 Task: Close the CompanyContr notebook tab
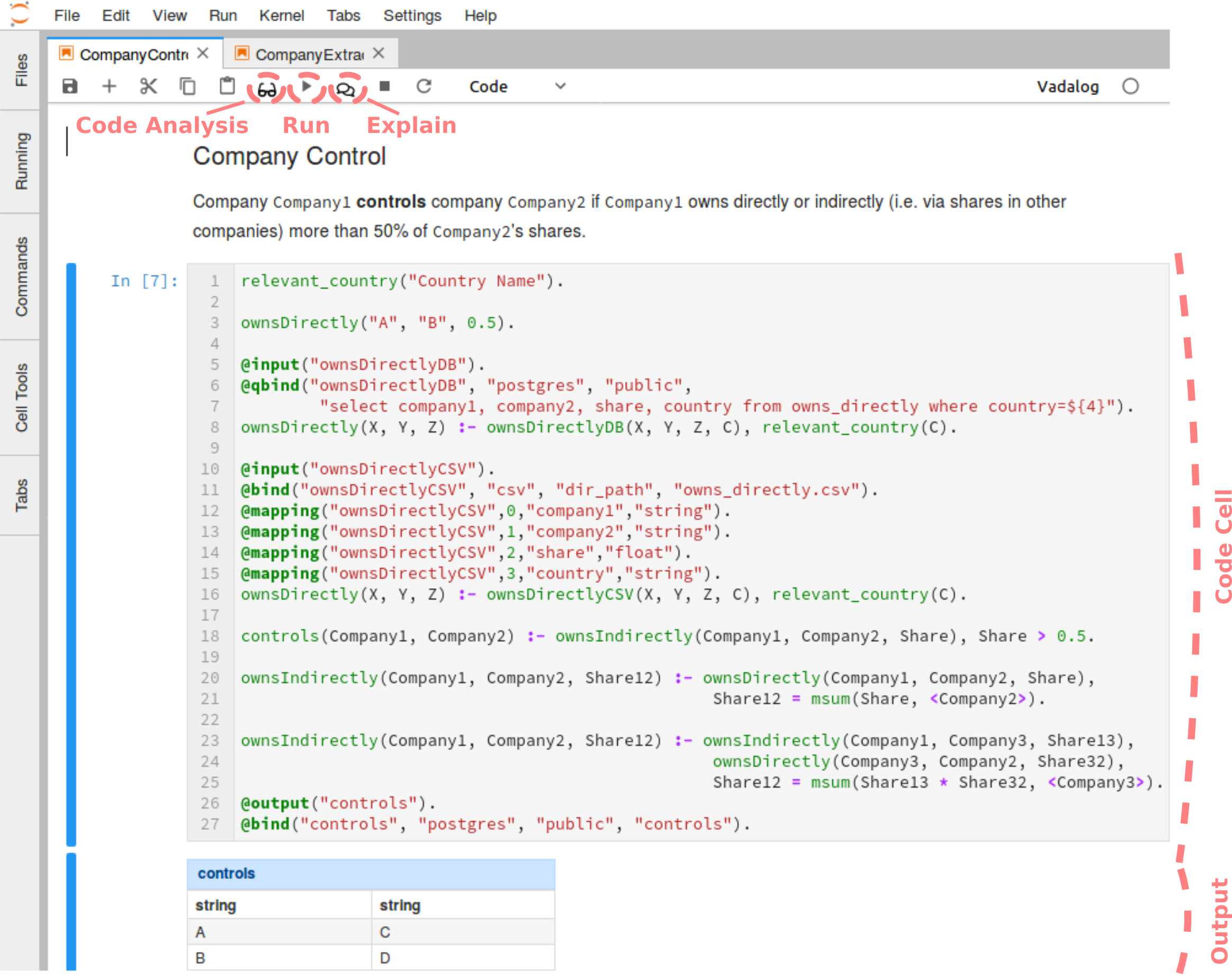coord(203,53)
